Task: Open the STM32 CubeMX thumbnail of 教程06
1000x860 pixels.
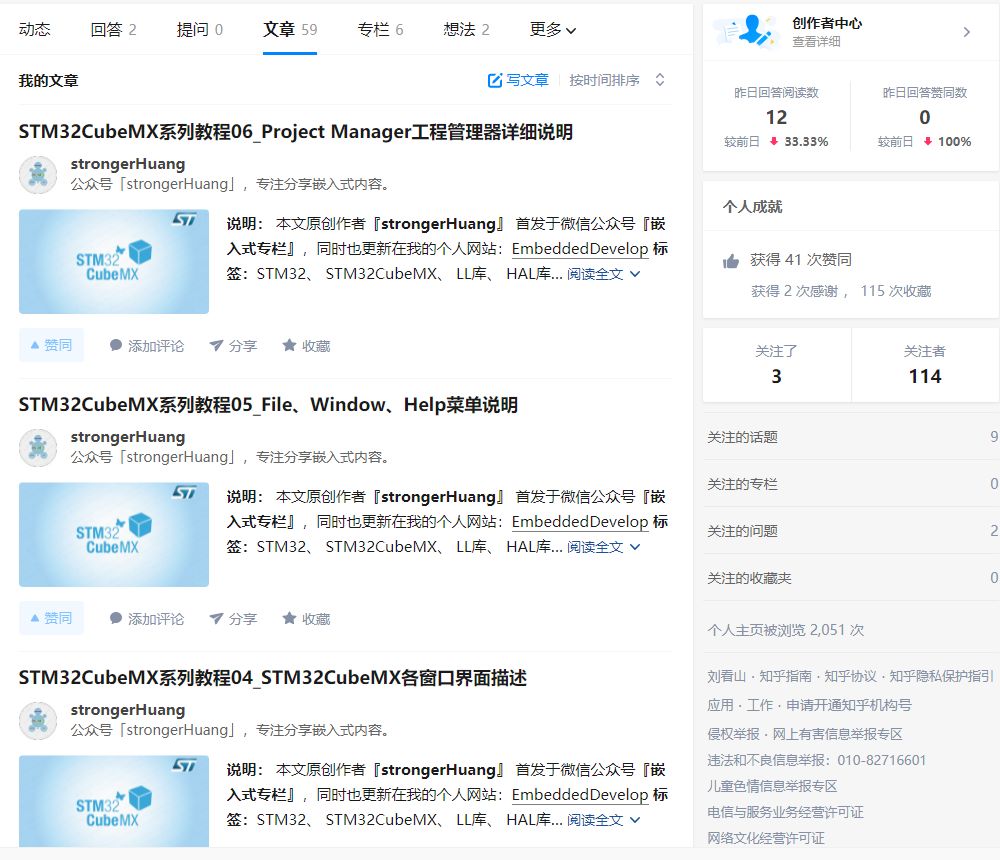Action: [x=114, y=262]
